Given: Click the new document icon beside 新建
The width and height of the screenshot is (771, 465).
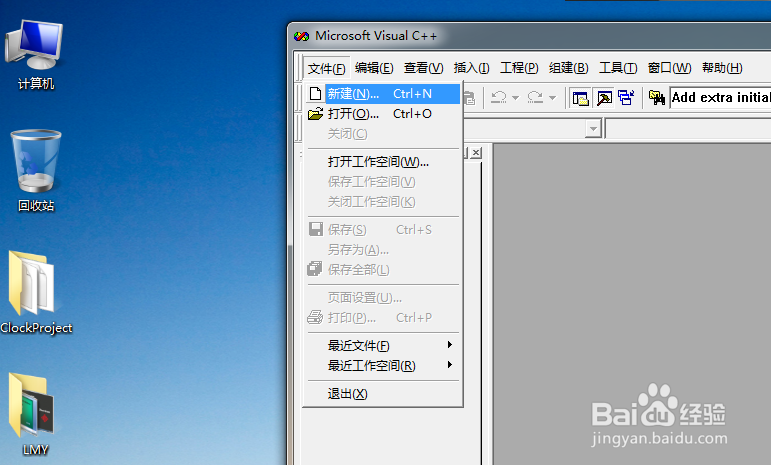Looking at the screenshot, I should tap(316, 93).
